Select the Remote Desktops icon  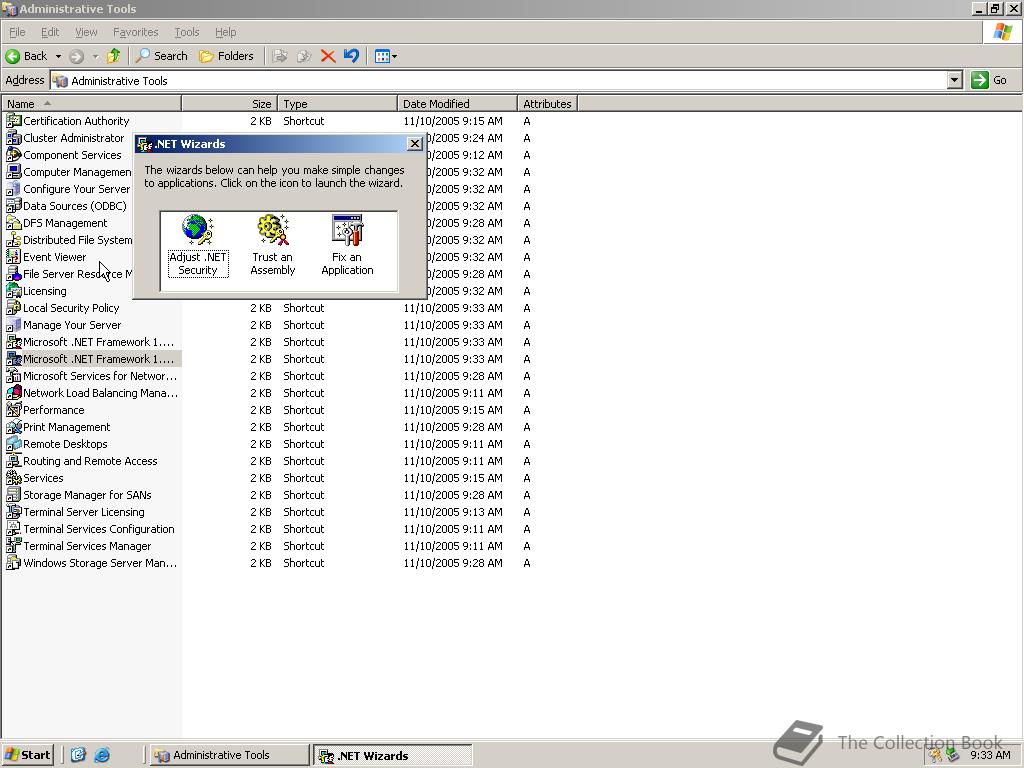point(13,443)
